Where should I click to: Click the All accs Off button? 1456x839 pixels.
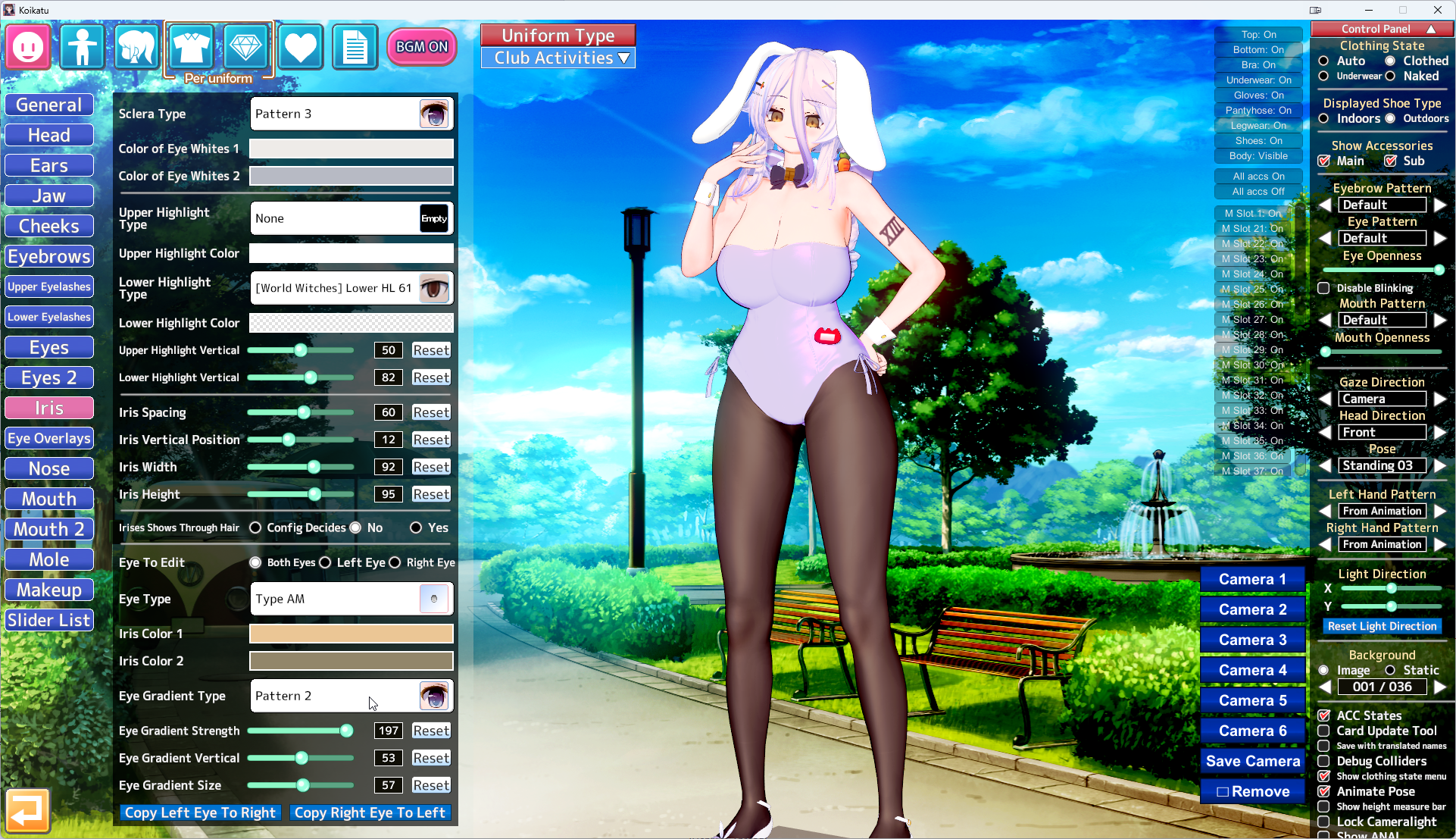pos(1258,192)
